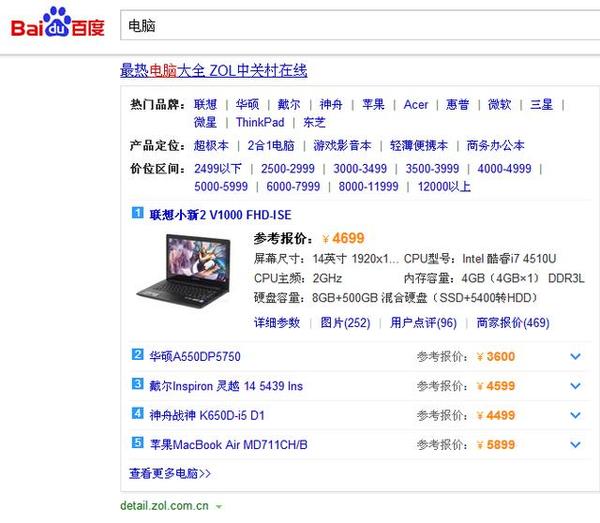Expand the 华硕A550DP5750 row chevron
600x523 pixels.
(x=575, y=357)
